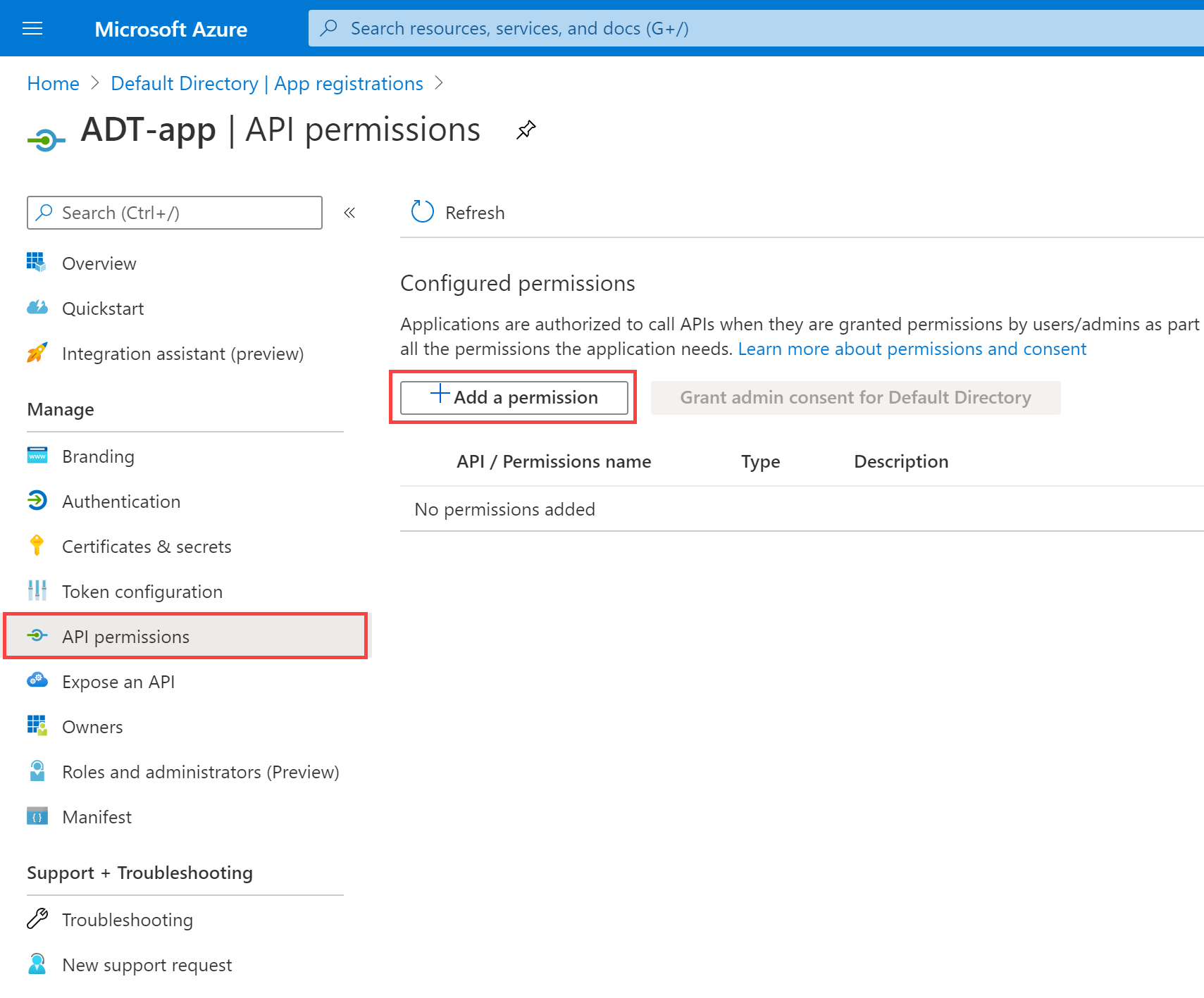The height and width of the screenshot is (998, 1204).
Task: Click the Refresh label in toolbar
Action: coord(475,213)
